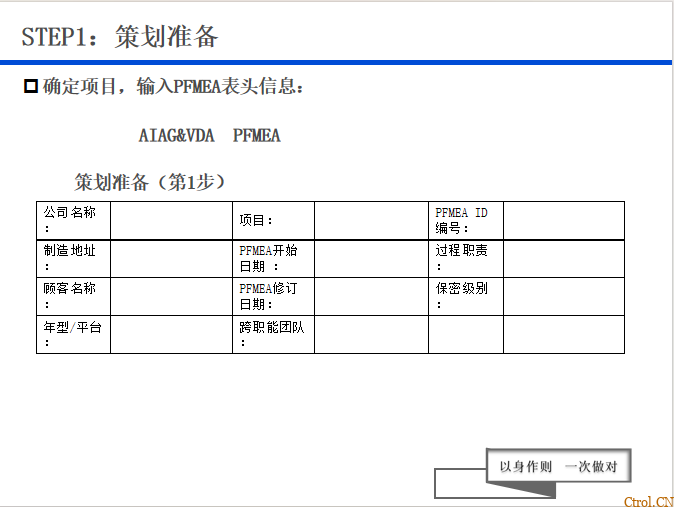The width and height of the screenshot is (674, 507).
Task: Select the '策划准备(第1步)' table caption
Action: pyautogui.click(x=150, y=182)
